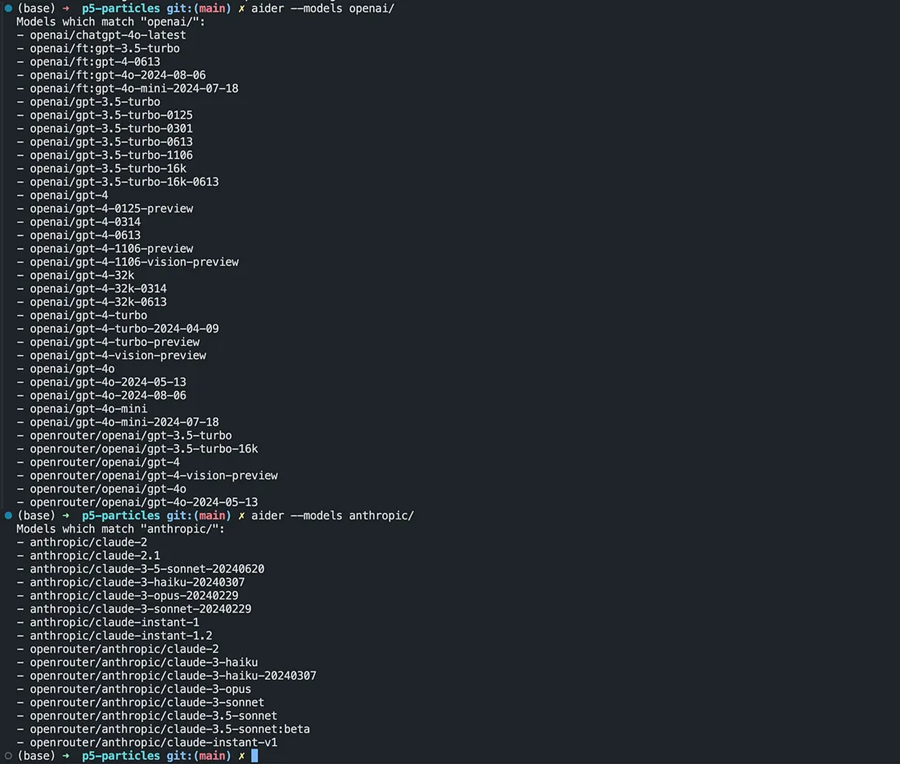Click the text 'aider --models openai/' command

tap(323, 9)
